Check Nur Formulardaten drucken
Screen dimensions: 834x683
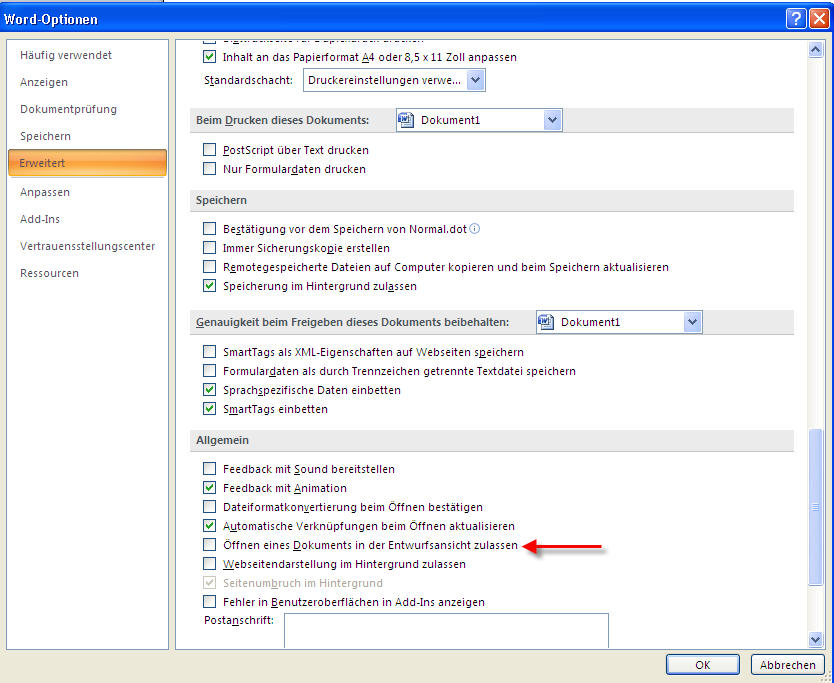pos(210,169)
